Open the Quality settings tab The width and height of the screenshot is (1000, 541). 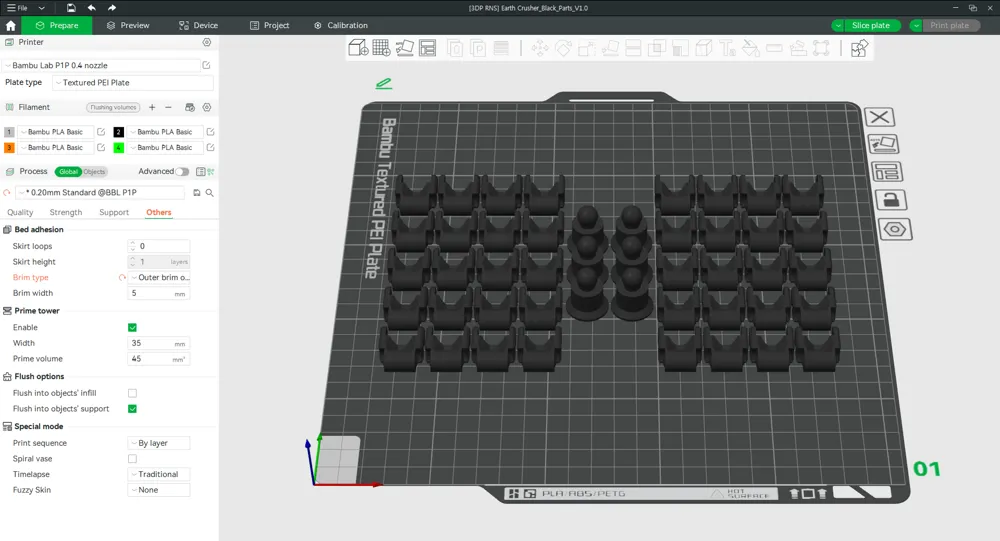[x=20, y=212]
